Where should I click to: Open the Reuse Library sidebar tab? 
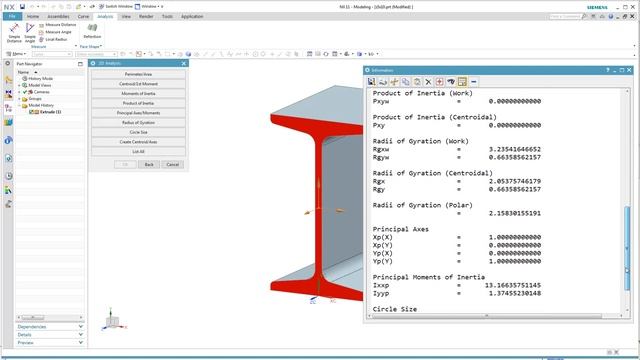point(9,122)
